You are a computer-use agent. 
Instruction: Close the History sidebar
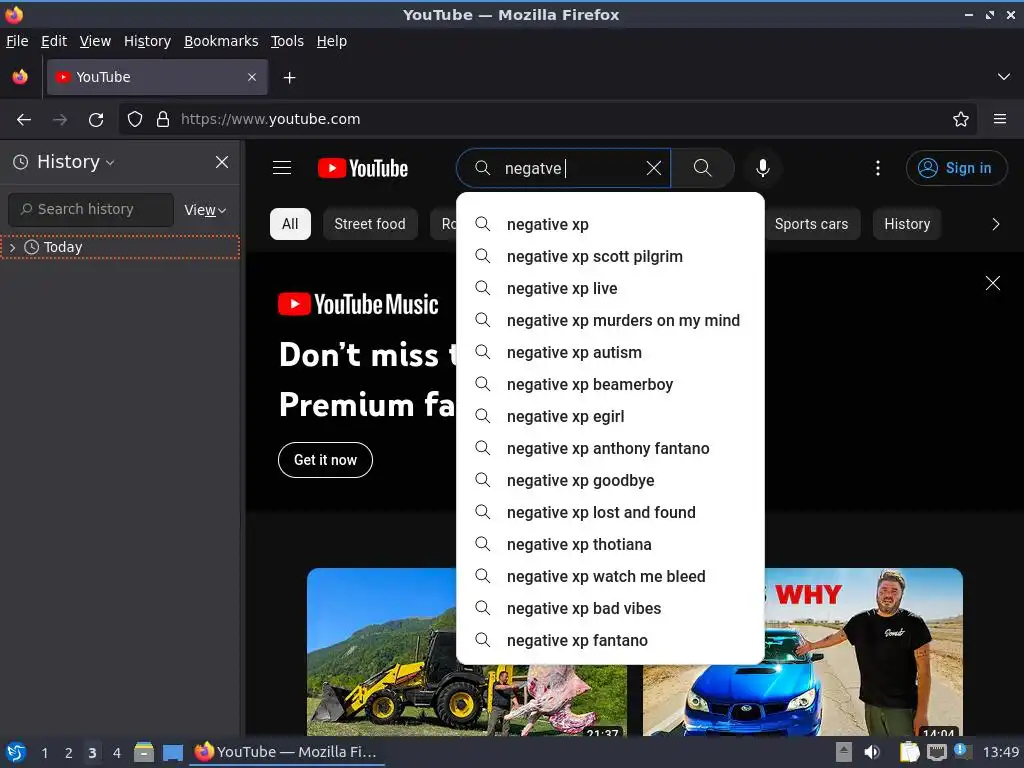point(222,162)
